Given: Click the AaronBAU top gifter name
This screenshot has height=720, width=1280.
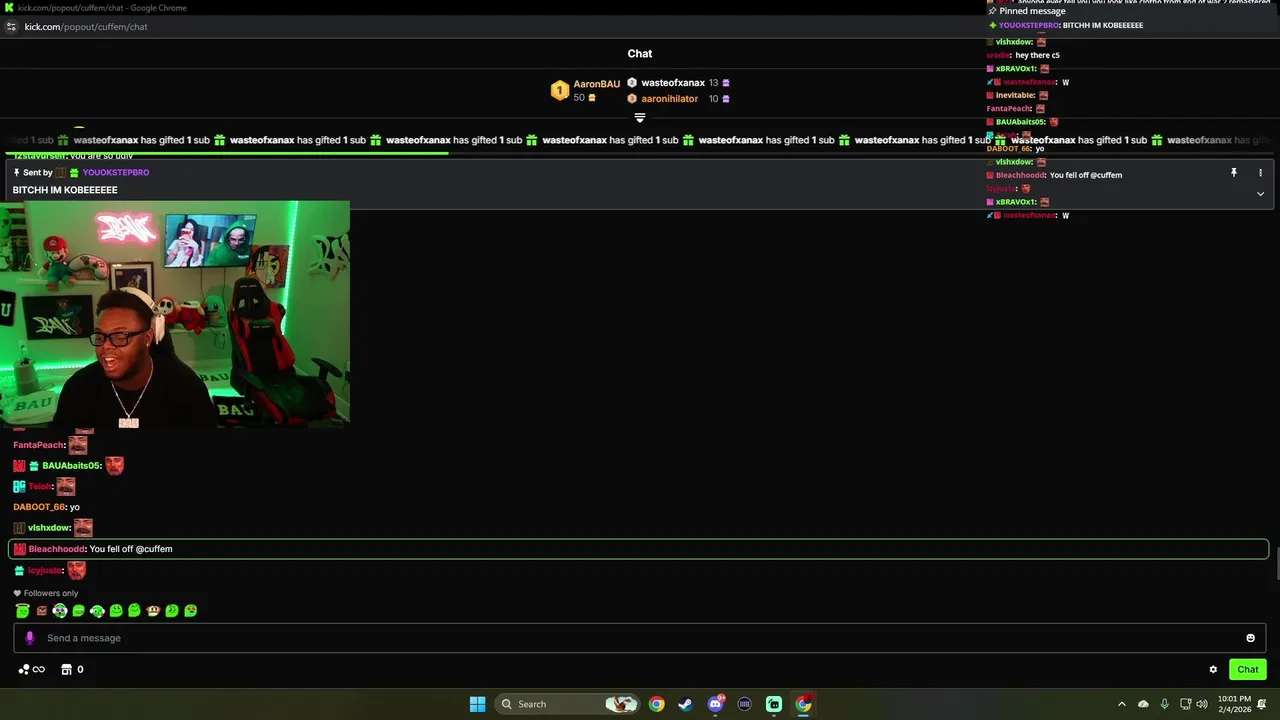Looking at the screenshot, I should tap(597, 84).
